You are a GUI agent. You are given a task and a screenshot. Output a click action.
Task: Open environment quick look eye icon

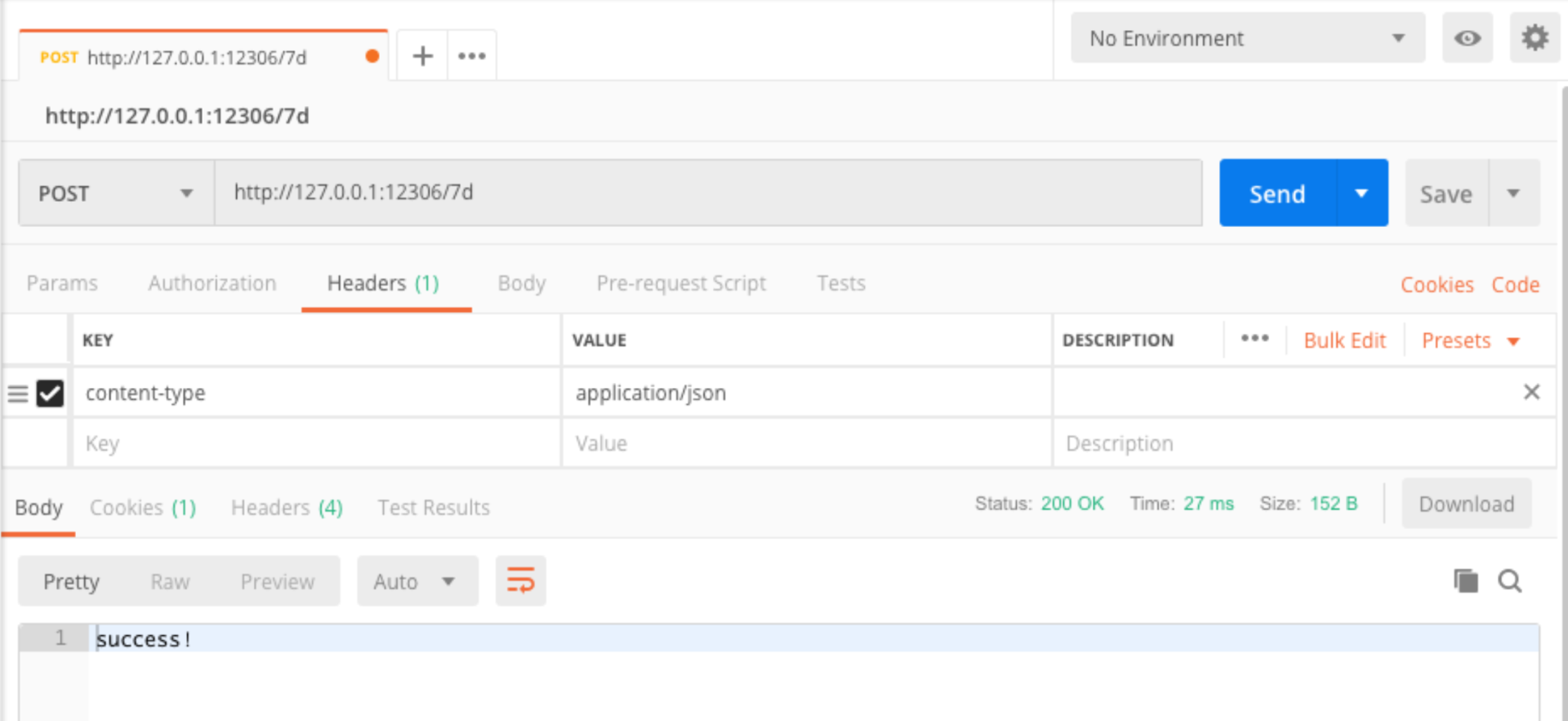1467,38
